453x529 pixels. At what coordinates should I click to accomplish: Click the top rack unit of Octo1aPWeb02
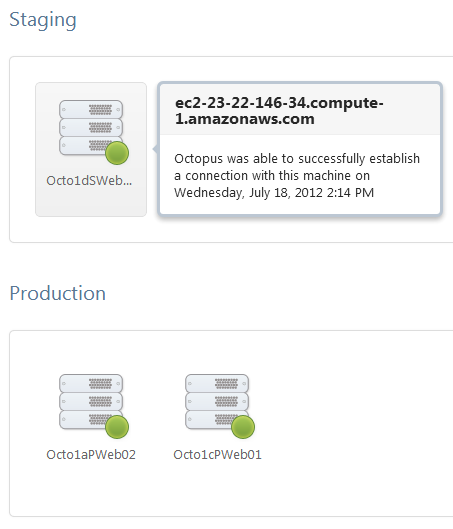91,383
